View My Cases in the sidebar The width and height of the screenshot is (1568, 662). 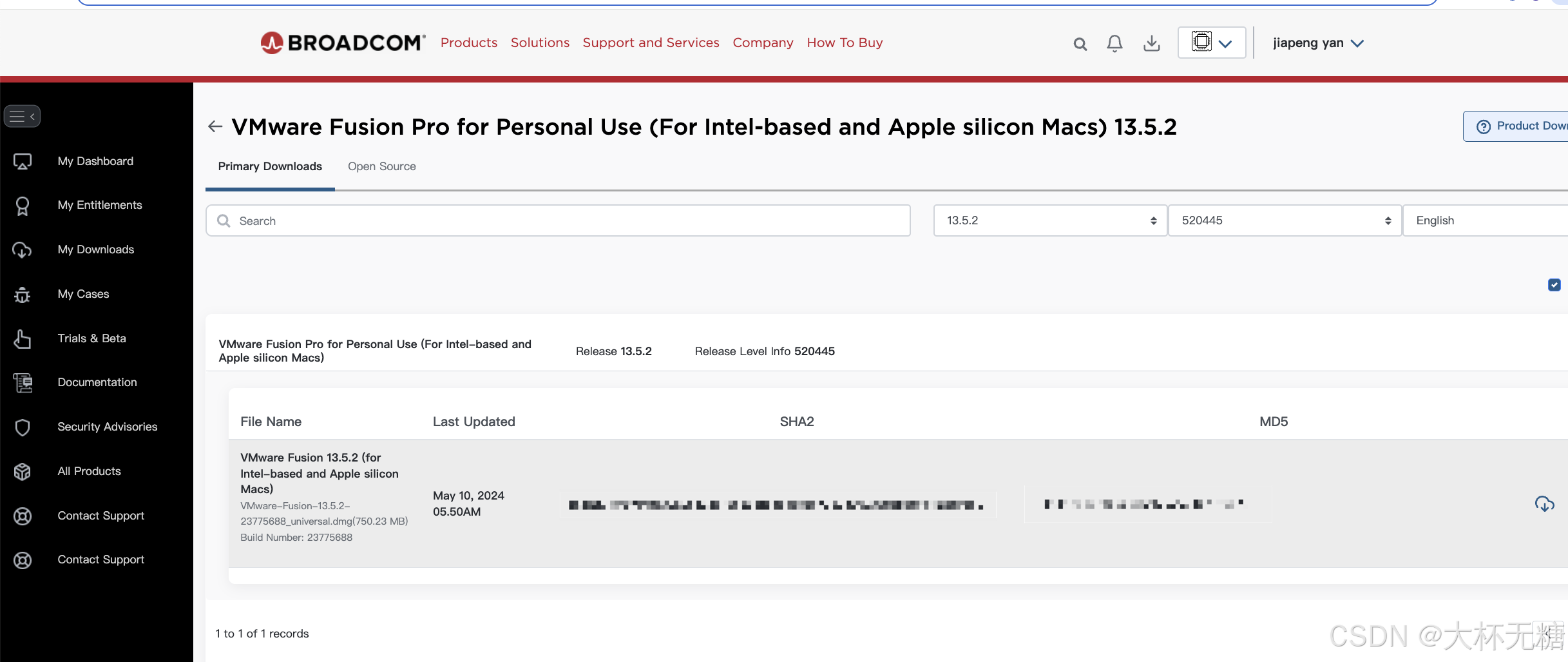83,293
